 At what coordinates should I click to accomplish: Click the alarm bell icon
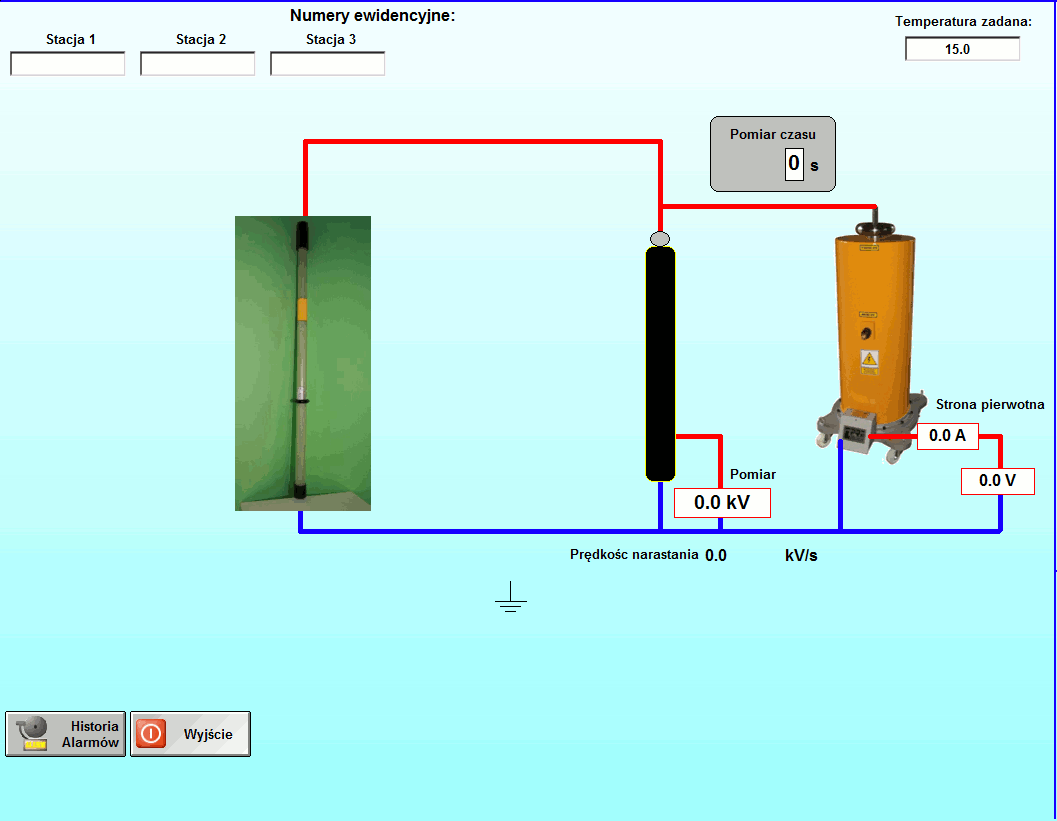point(32,733)
